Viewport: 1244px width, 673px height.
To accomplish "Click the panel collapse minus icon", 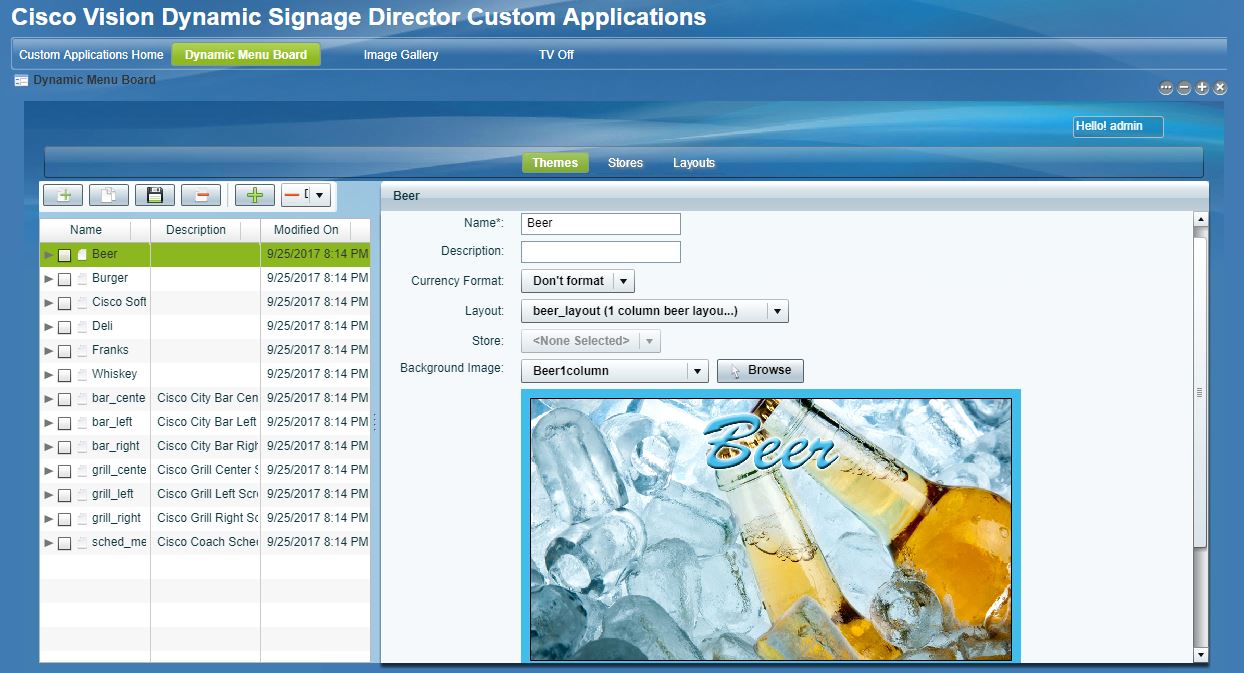I will pyautogui.click(x=1184, y=88).
